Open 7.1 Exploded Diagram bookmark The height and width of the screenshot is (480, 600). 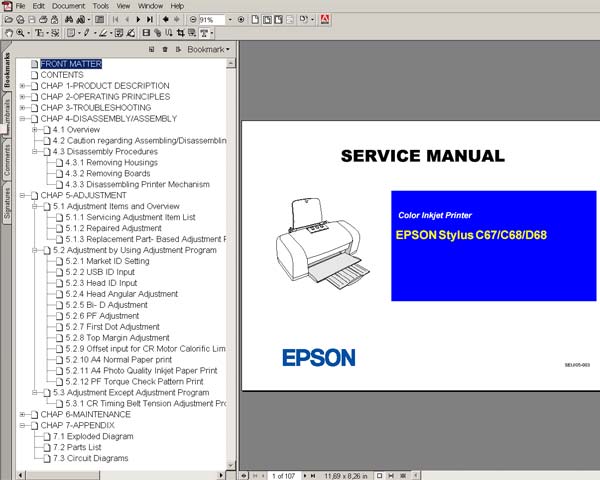pos(93,436)
